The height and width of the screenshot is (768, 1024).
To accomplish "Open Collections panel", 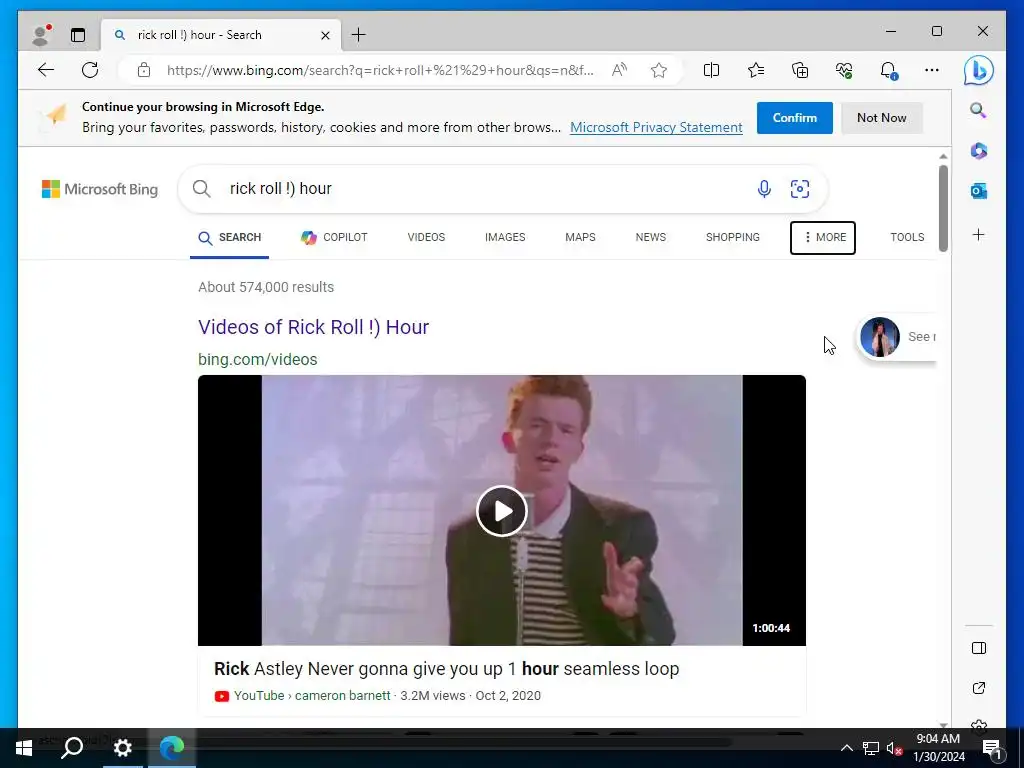I will point(800,70).
